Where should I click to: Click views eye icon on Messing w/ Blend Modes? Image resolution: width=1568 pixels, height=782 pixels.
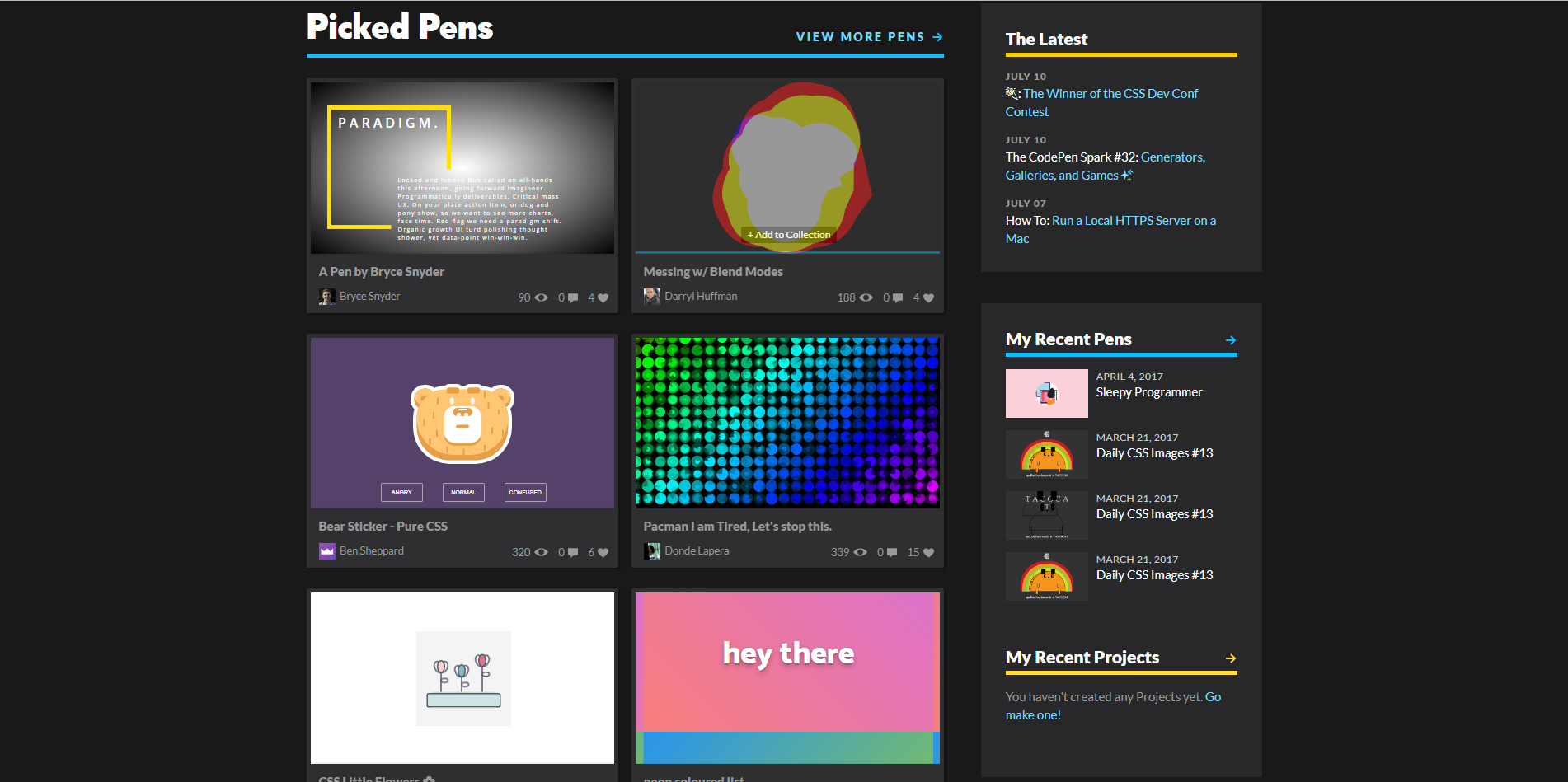click(x=866, y=298)
